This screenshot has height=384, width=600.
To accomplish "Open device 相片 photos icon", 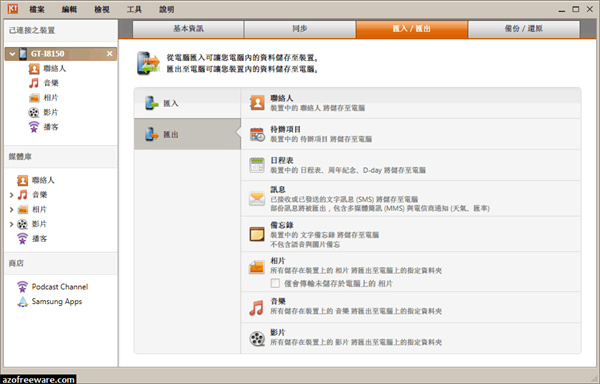I will [34, 98].
